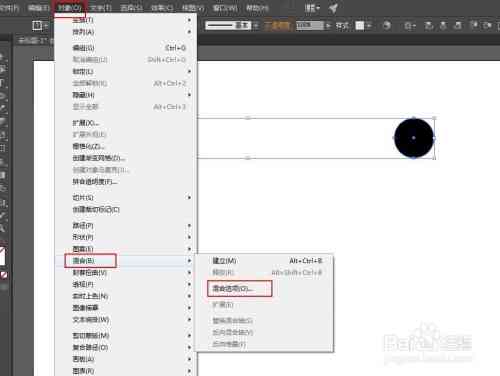Expand the 排列(A) submenu
The width and height of the screenshot is (500, 376).
pyautogui.click(x=126, y=32)
